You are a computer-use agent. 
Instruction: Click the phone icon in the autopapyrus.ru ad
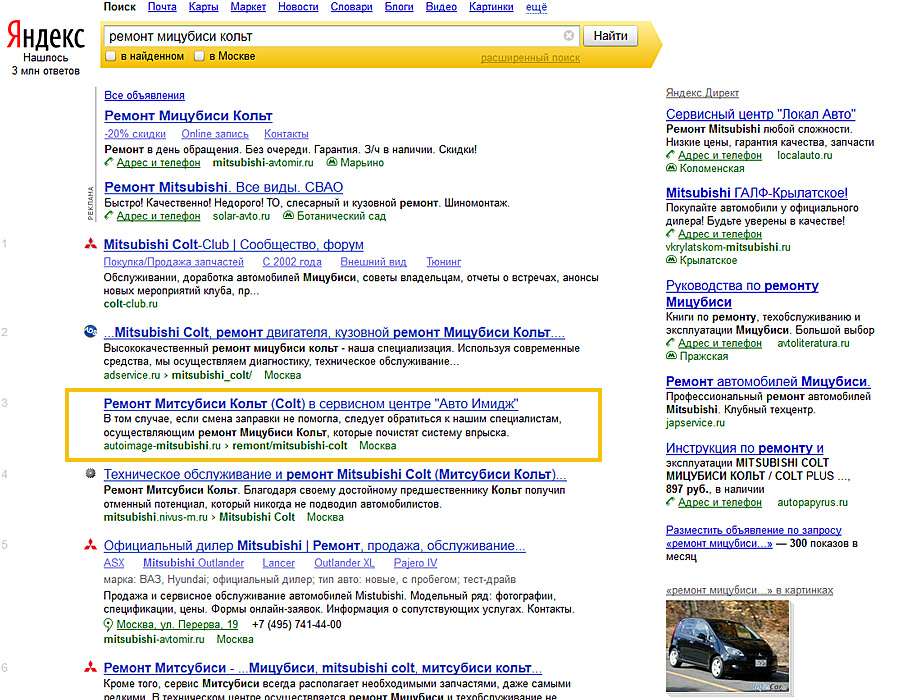coord(670,502)
